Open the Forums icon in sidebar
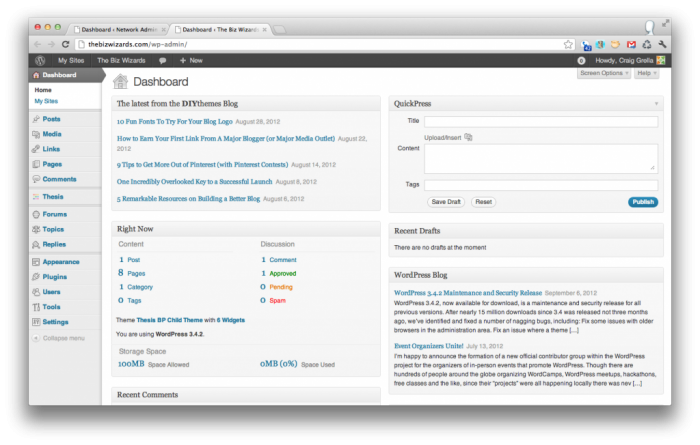Viewport: 700px width, 445px height. click(x=36, y=214)
